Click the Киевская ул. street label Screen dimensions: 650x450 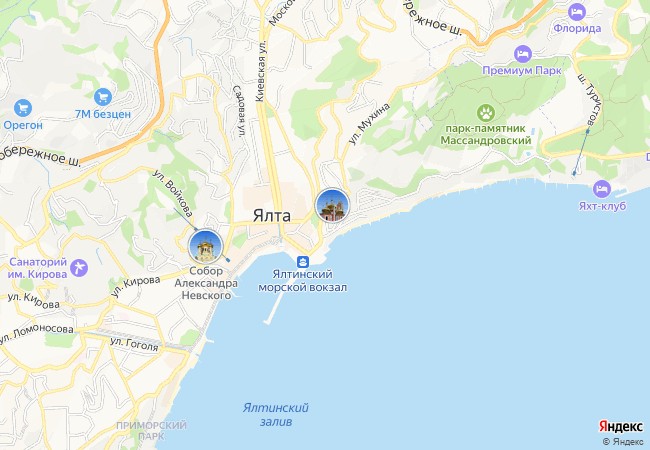click(x=260, y=71)
